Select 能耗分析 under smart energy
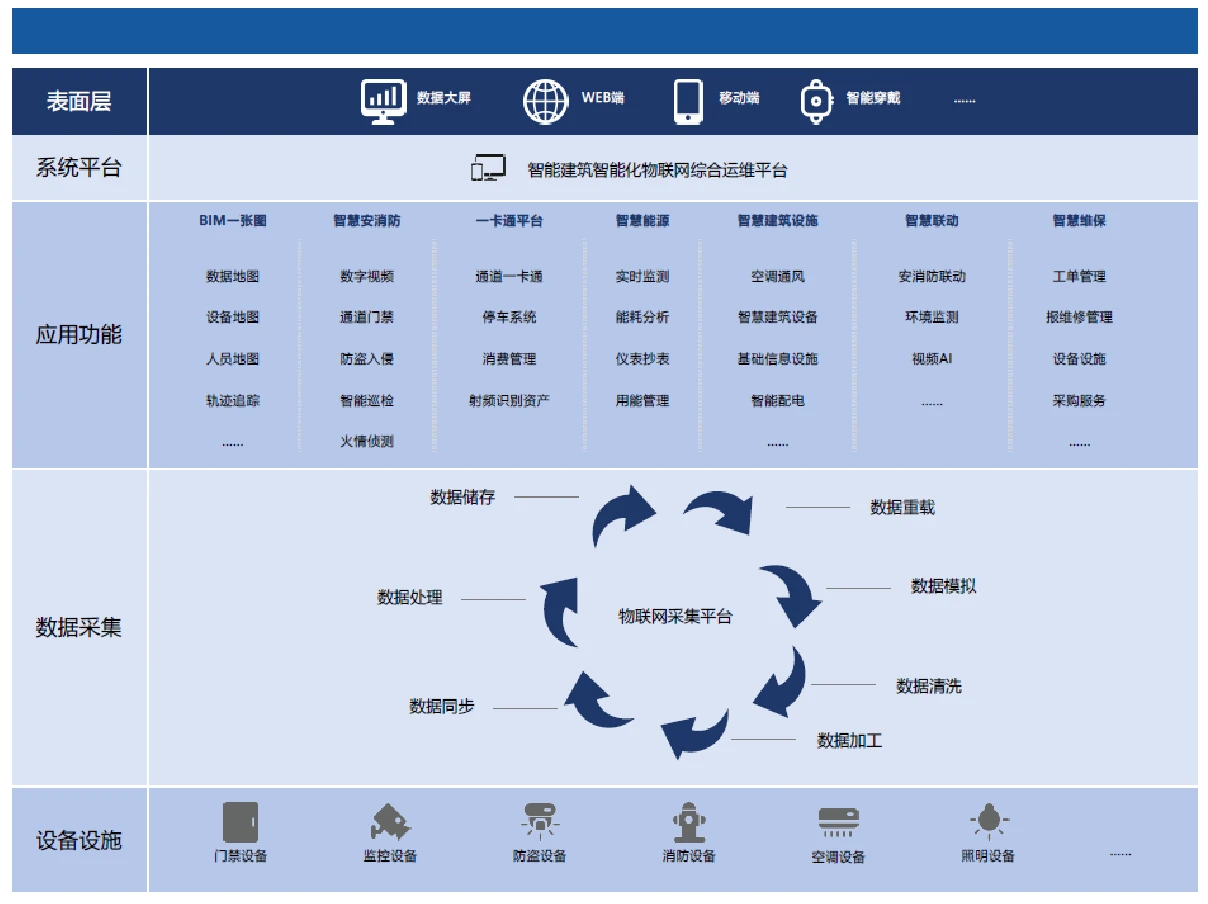This screenshot has height=904, width=1208. (x=642, y=317)
